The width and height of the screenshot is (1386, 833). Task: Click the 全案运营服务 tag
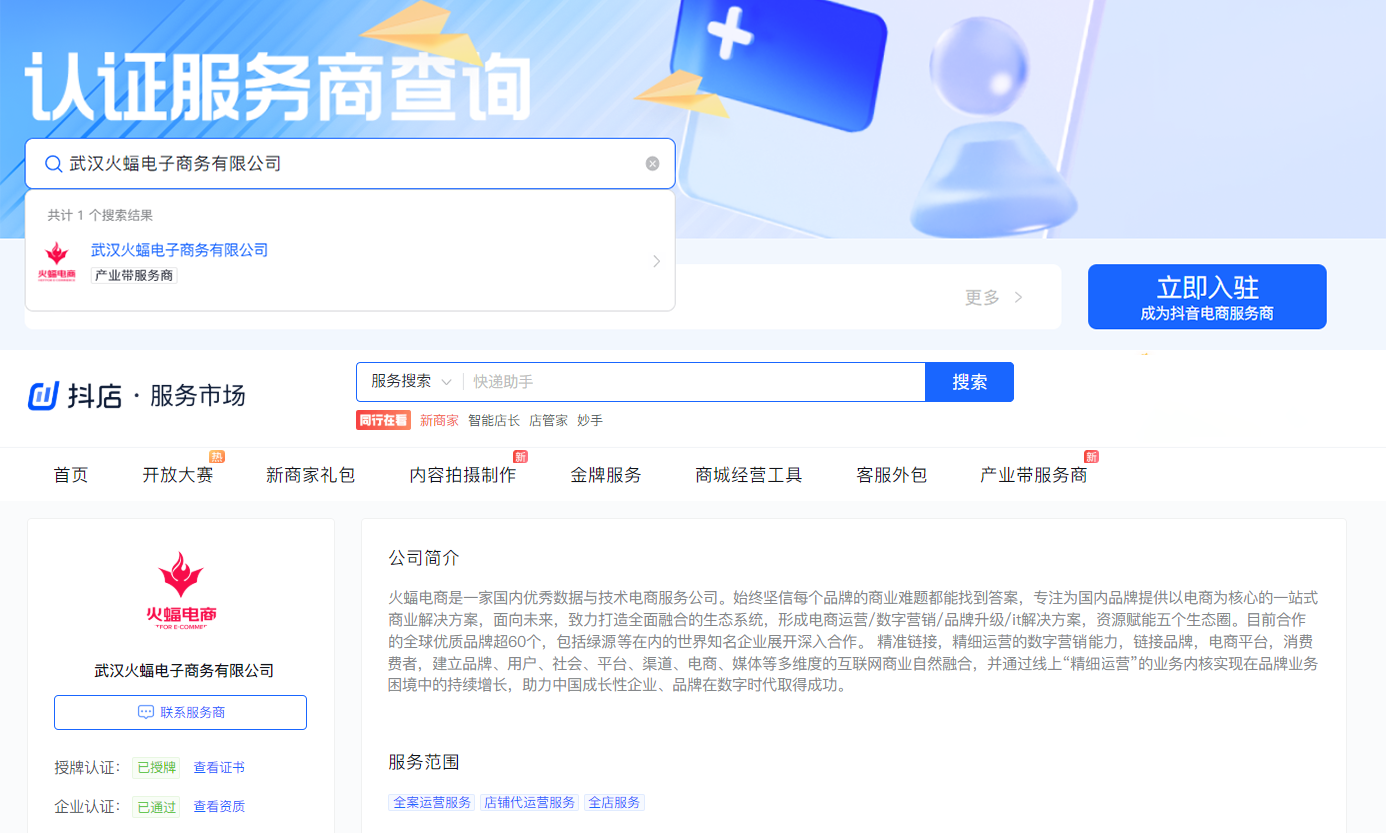tap(433, 803)
